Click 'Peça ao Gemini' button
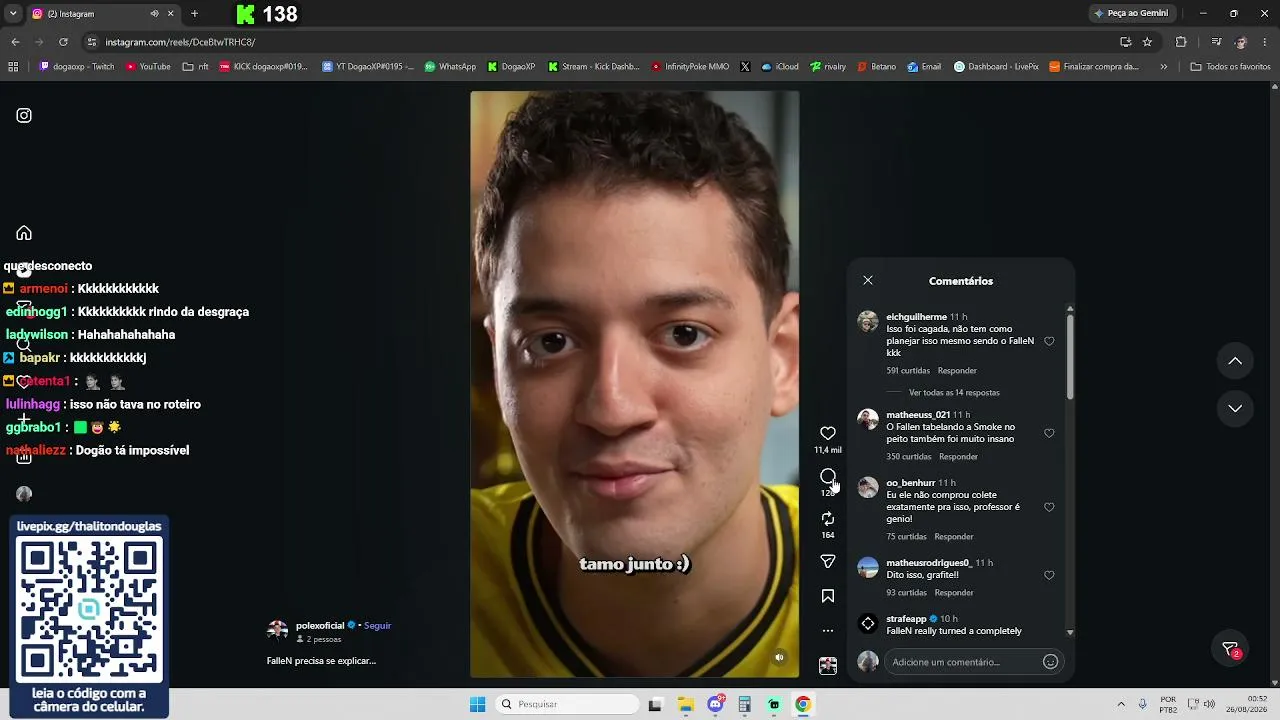The image size is (1280, 720). pyautogui.click(x=1131, y=14)
